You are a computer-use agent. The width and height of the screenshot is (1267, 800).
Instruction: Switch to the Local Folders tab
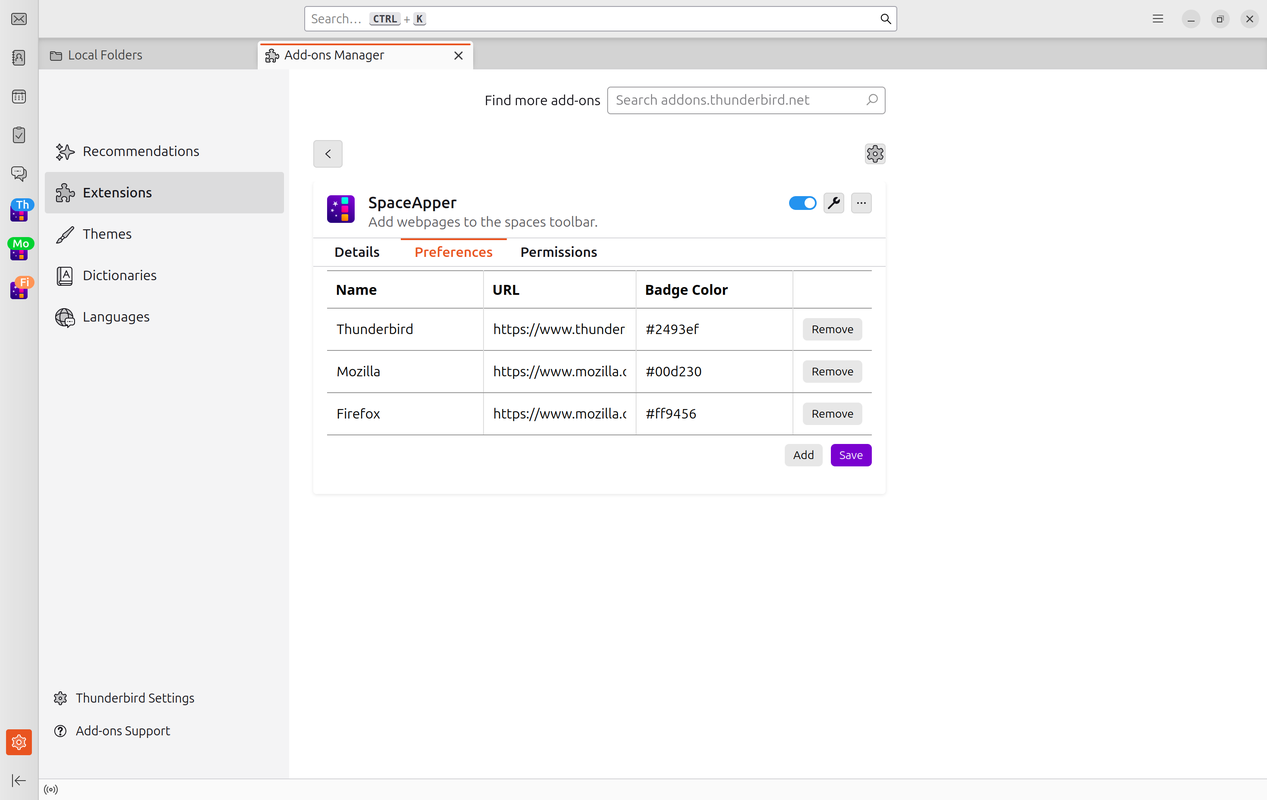pyautogui.click(x=149, y=55)
